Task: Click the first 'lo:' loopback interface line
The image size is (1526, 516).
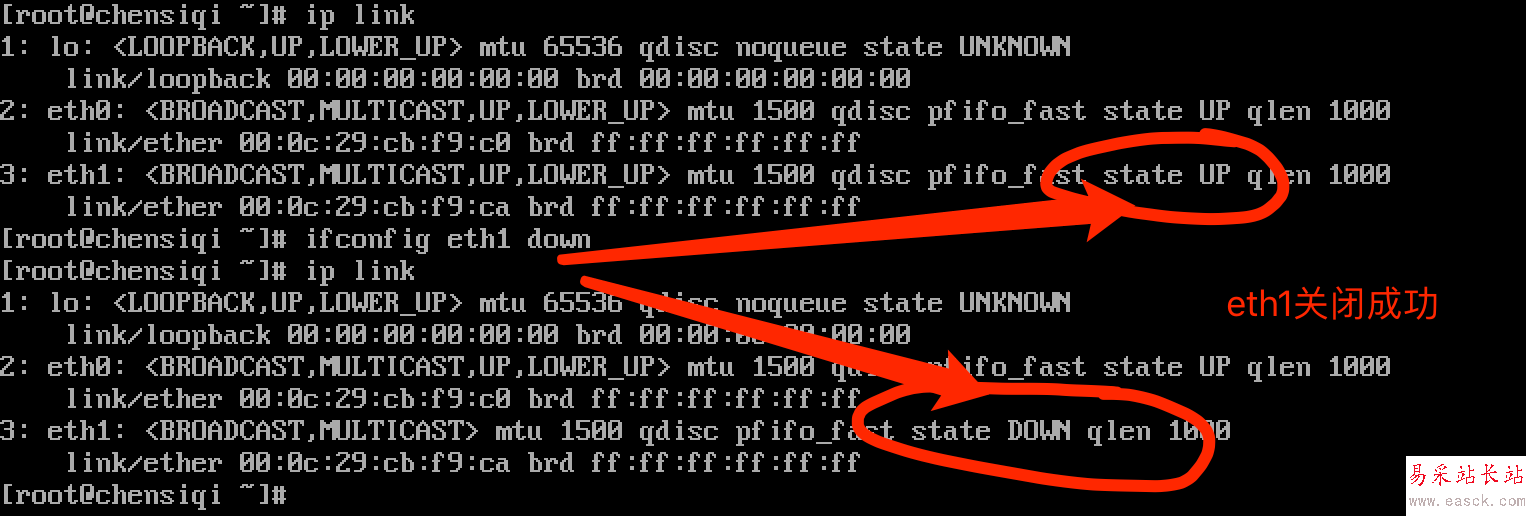Action: coord(536,47)
